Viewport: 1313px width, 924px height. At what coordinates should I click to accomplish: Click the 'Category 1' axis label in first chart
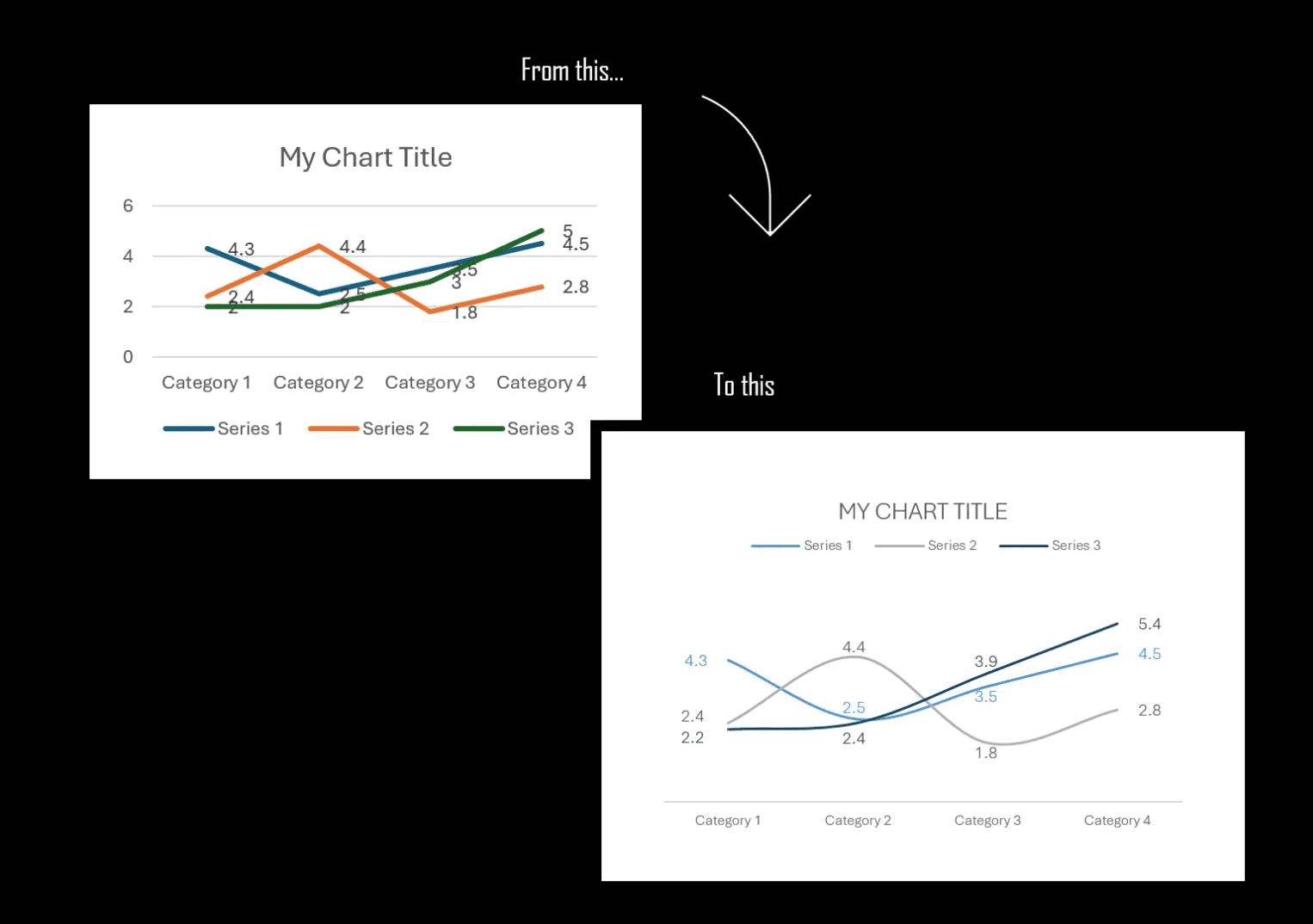point(207,383)
